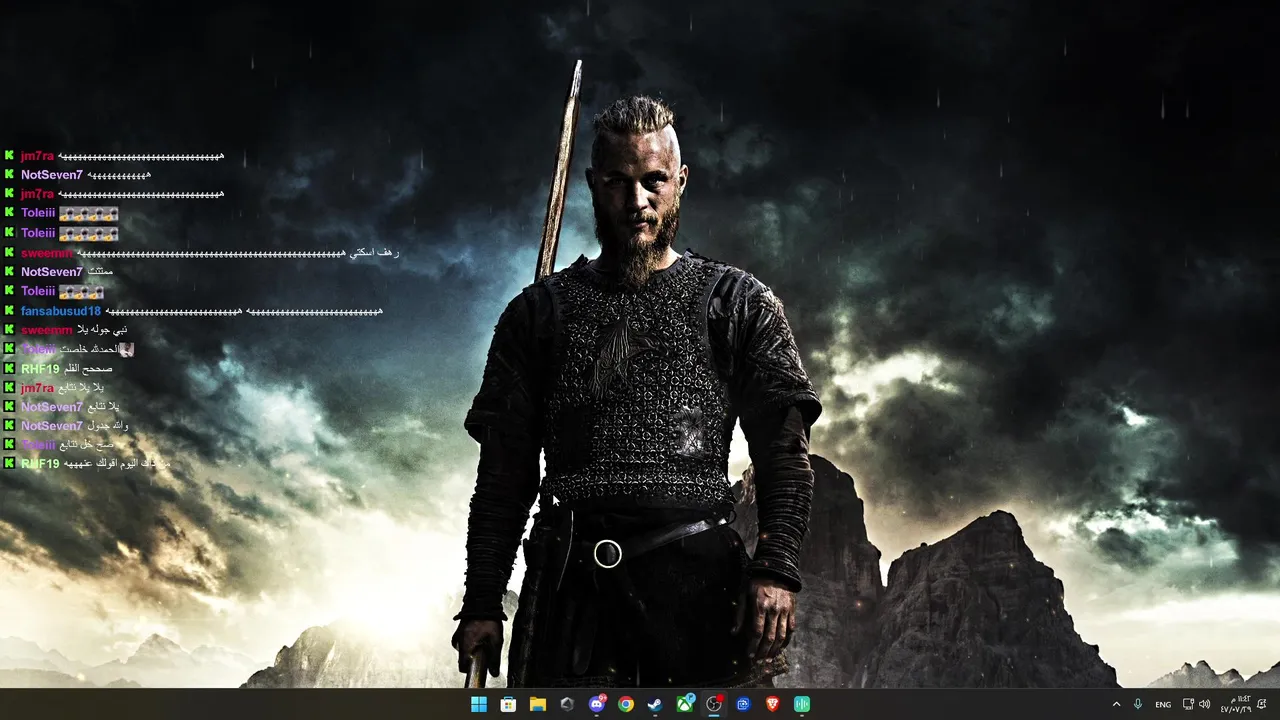Click RHF19's message 'صححح الفلم'
This screenshot has width=1280, height=720.
[x=88, y=369]
